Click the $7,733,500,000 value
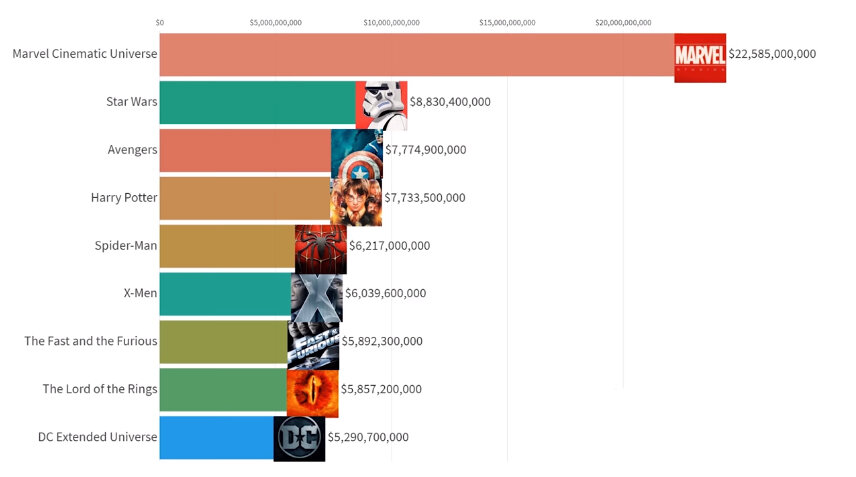Image resolution: width=856 pixels, height=477 pixels. coord(425,198)
